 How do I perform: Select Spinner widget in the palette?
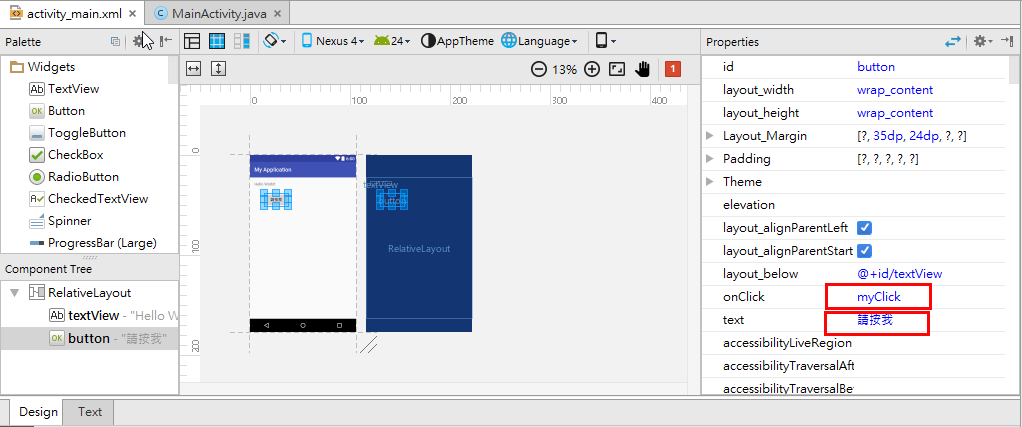(60, 221)
